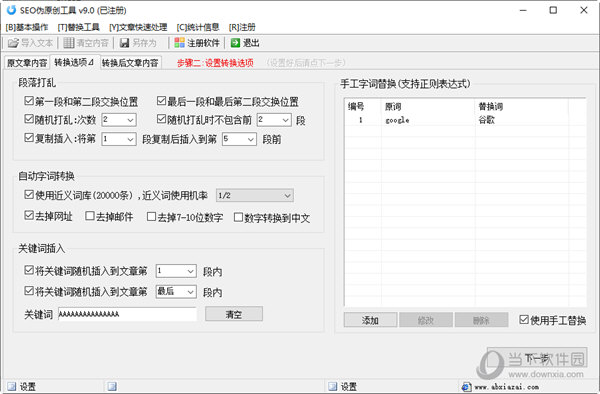Toggle 复制插入 checkbox
The image size is (600, 394).
click(29, 137)
